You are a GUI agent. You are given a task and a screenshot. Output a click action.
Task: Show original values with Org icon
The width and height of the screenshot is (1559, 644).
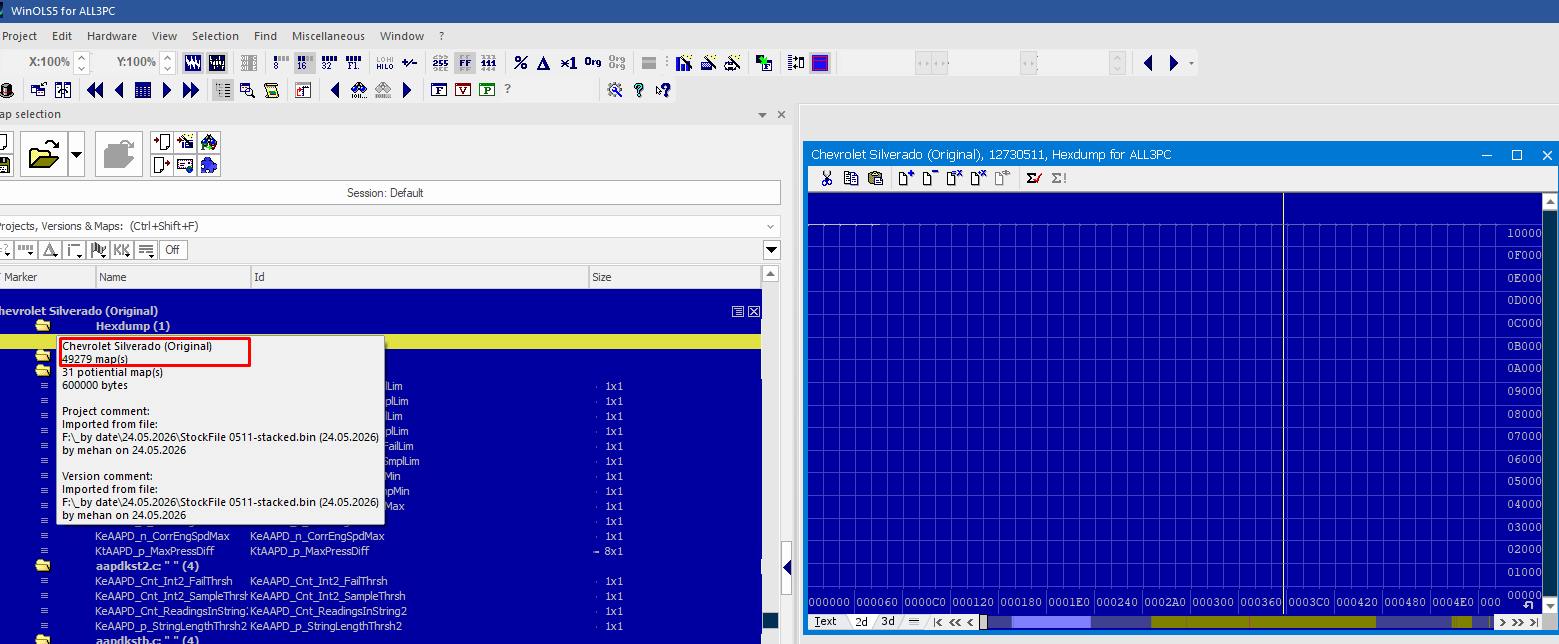[x=593, y=63]
